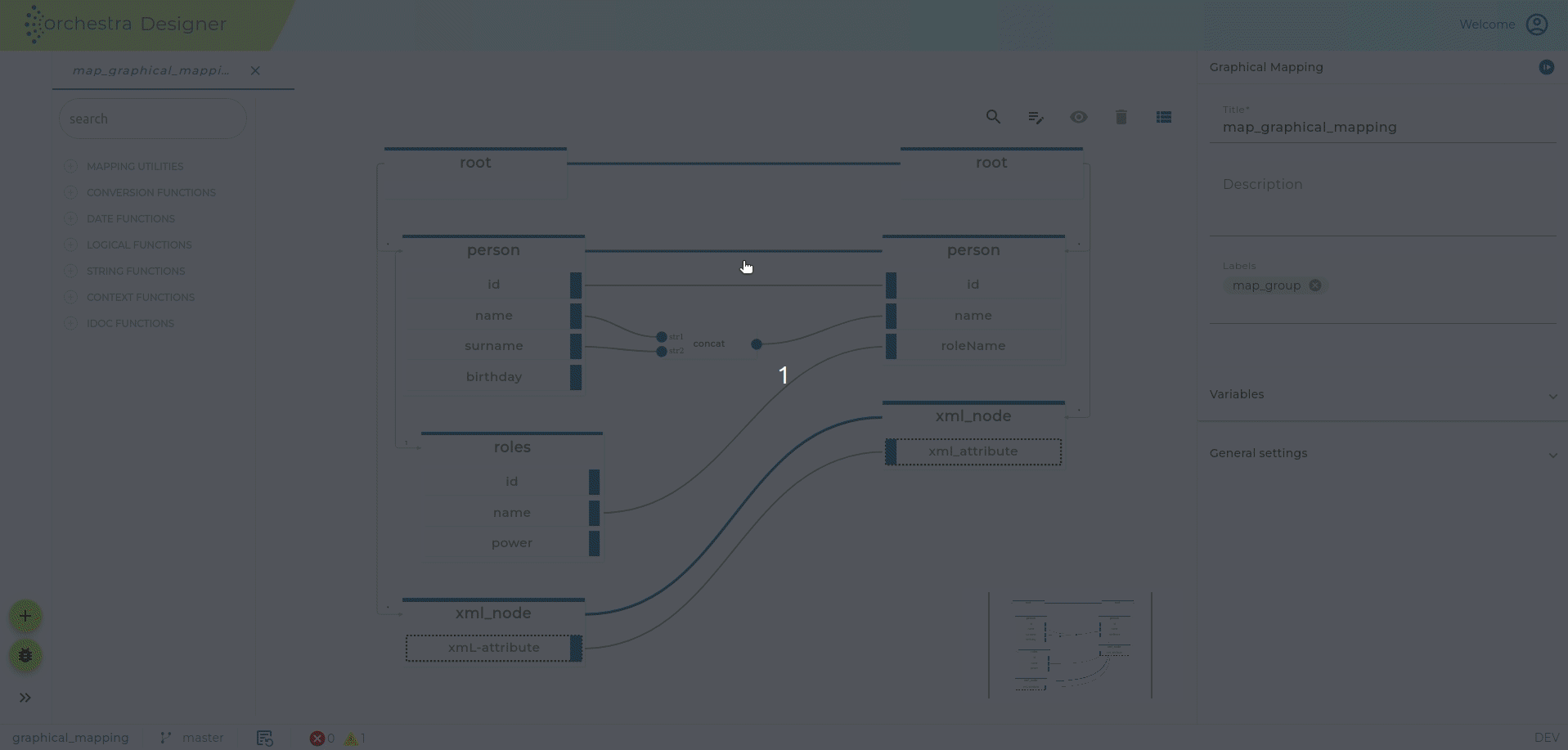
Task: Click the git branch icon next to master
Action: click(166, 738)
